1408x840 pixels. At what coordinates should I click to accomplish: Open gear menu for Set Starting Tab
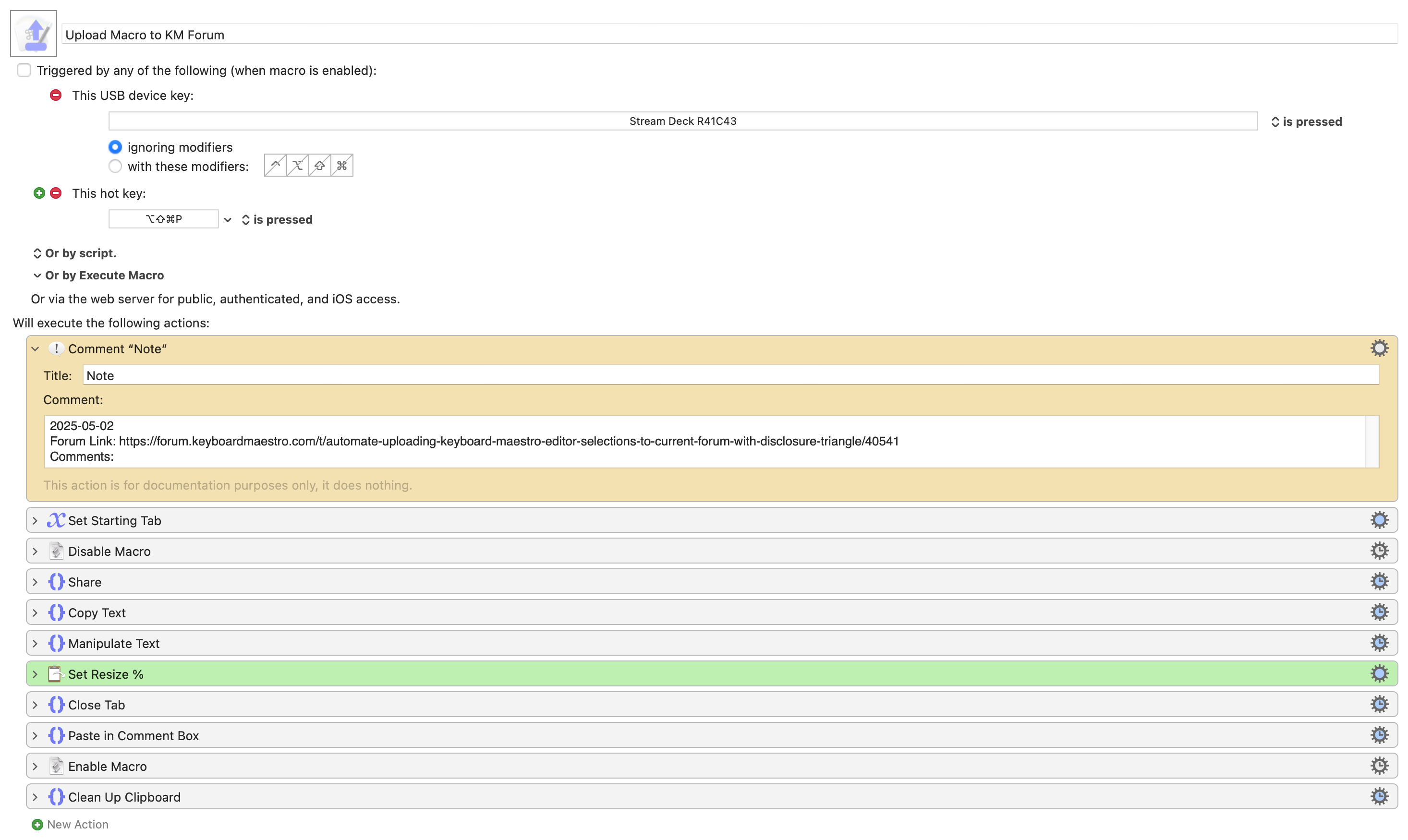(x=1379, y=520)
